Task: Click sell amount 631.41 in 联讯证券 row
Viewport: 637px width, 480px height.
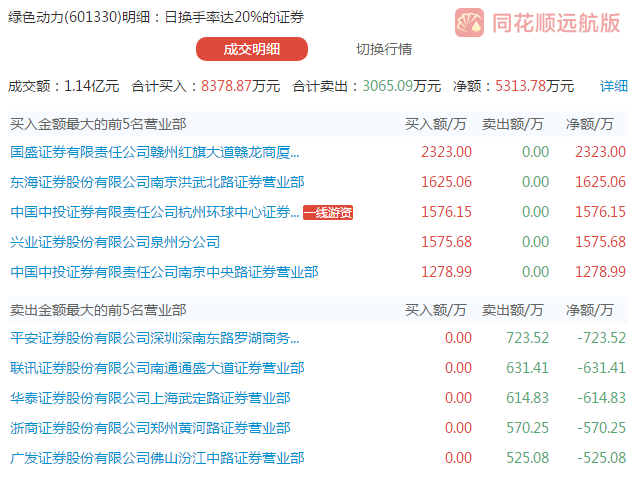Action: click(x=527, y=368)
